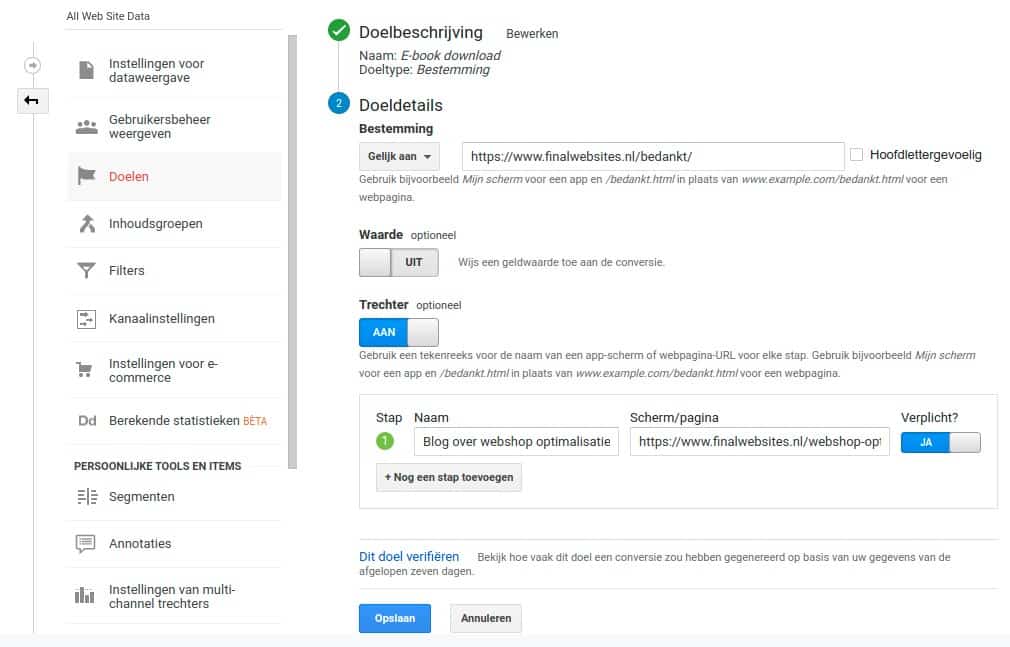Screen dimensions: 1010x647
Task: Toggle the Verplicht JA switch for step 1
Action: [x=940, y=442]
